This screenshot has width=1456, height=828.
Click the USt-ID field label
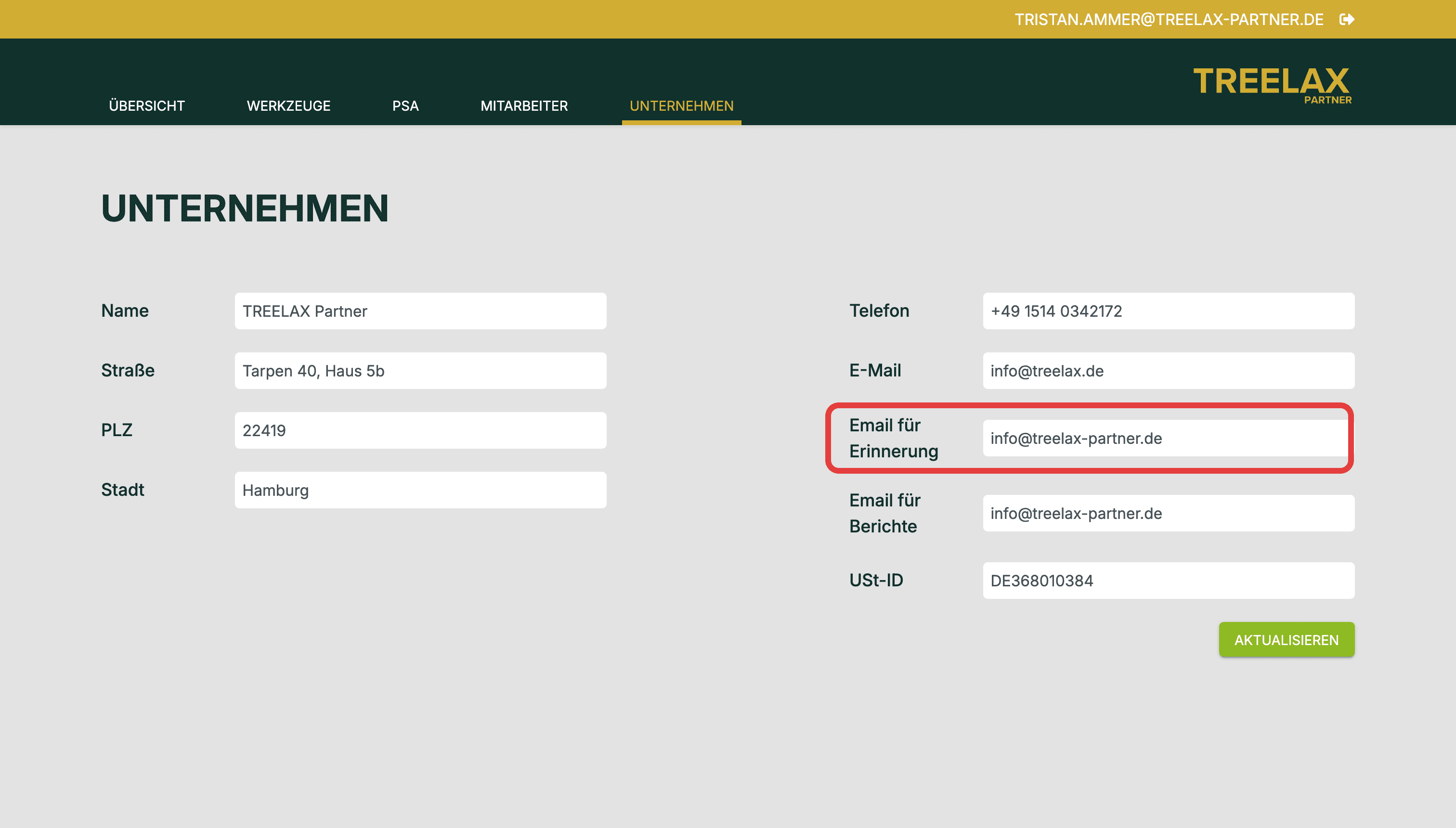click(x=876, y=580)
